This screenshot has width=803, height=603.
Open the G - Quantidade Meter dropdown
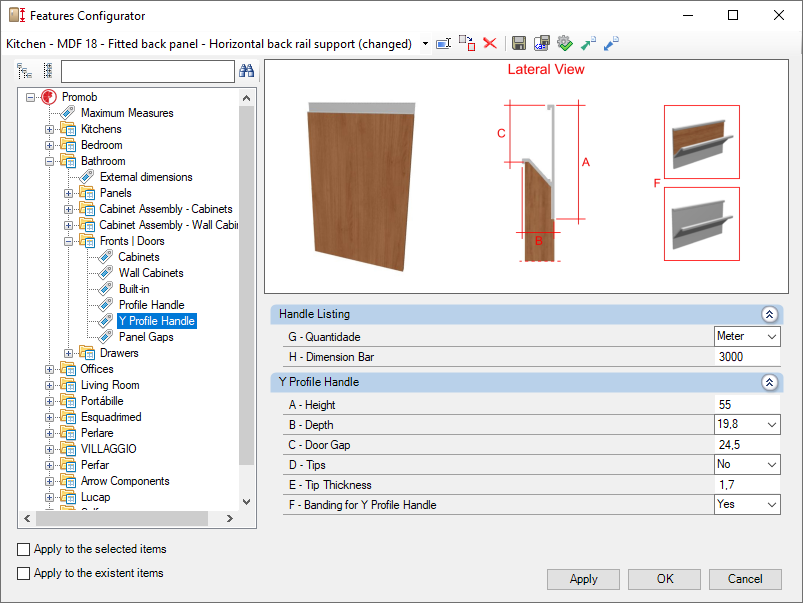point(771,337)
